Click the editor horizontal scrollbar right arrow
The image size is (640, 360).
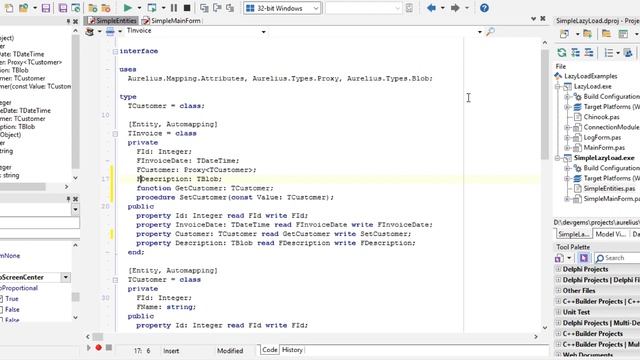(x=536, y=337)
